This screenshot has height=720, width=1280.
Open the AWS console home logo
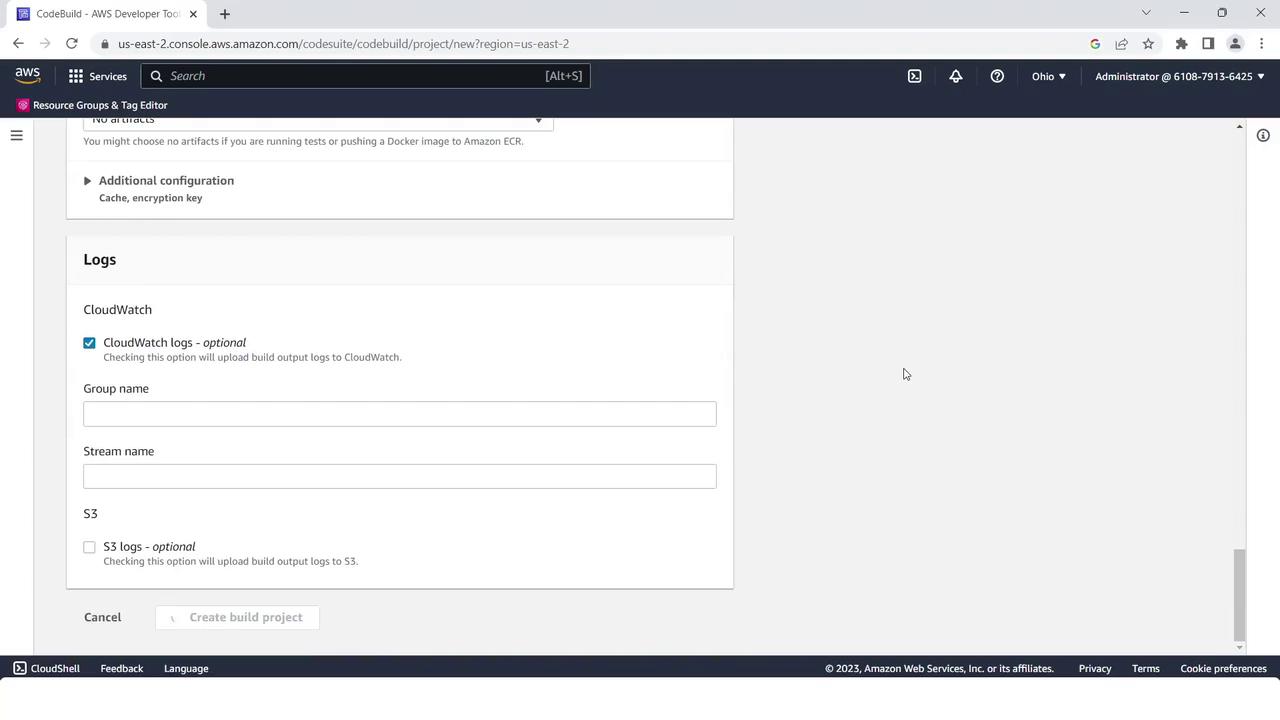28,76
